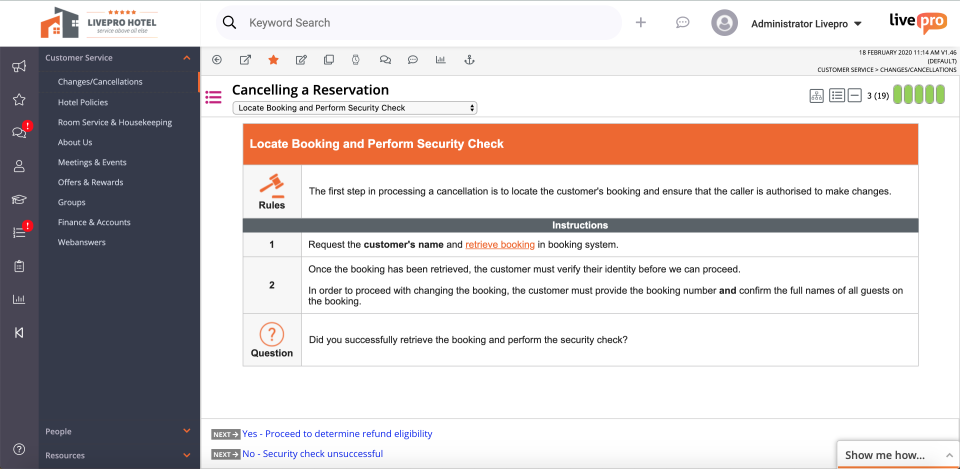Open Room Service & Housekeeping menu item
This screenshot has height=469, width=960.
(x=115, y=122)
